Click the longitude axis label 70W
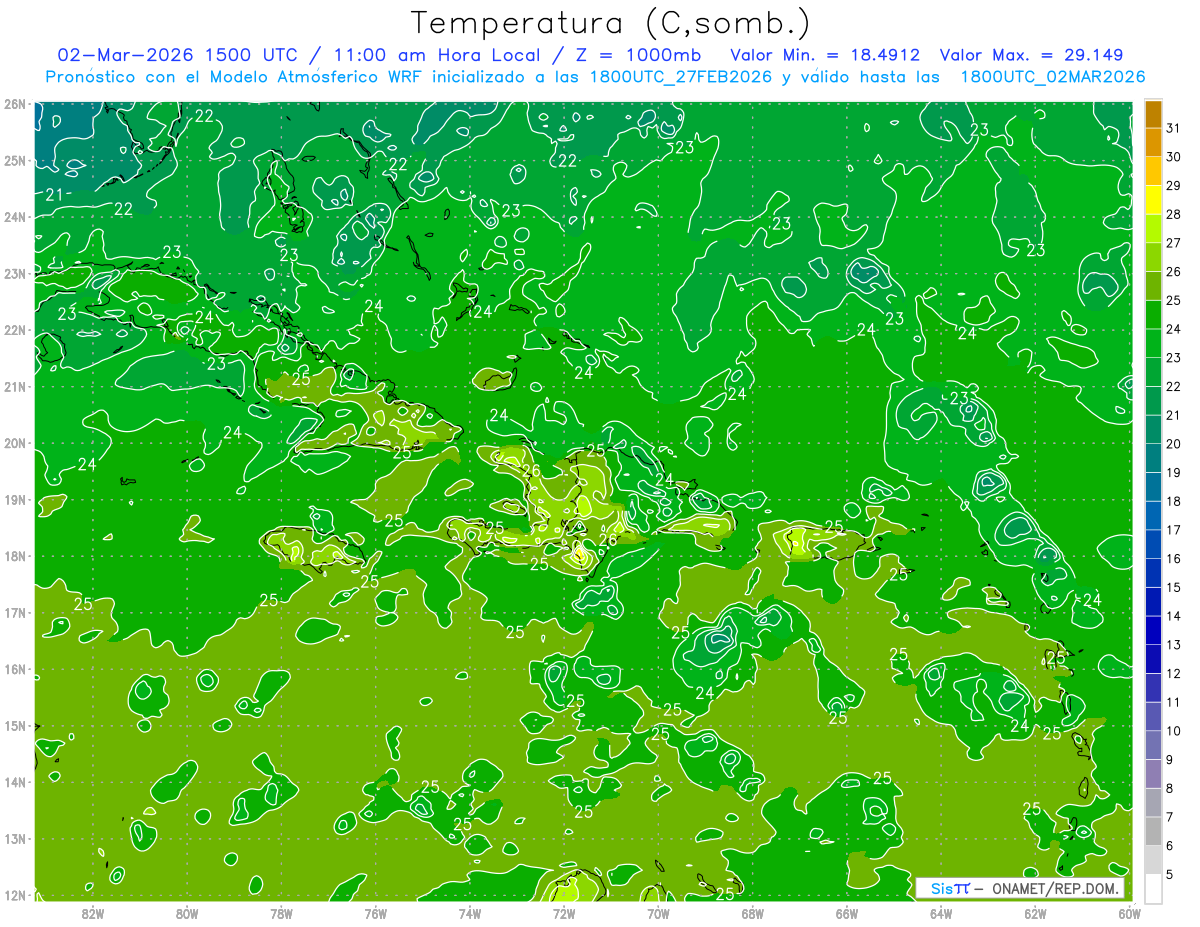This screenshot has width=1200, height=927. [x=658, y=913]
